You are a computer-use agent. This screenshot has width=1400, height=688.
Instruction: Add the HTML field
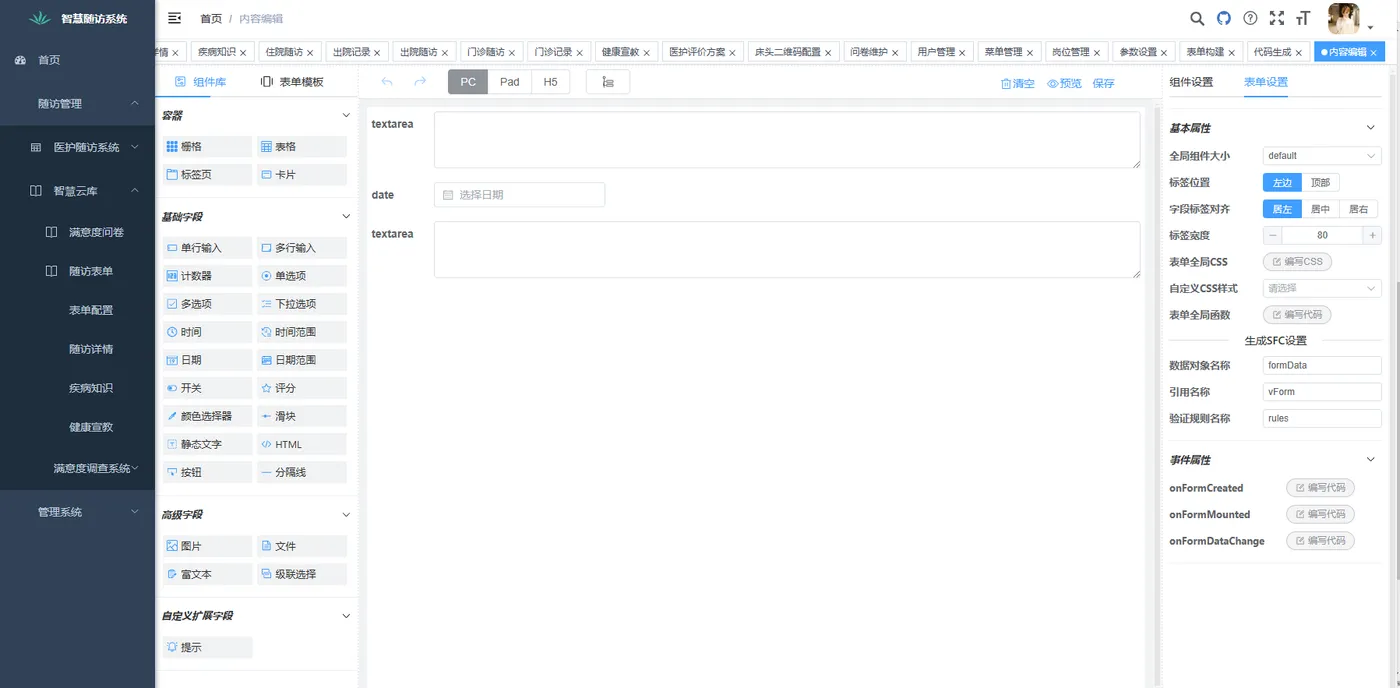[302, 444]
